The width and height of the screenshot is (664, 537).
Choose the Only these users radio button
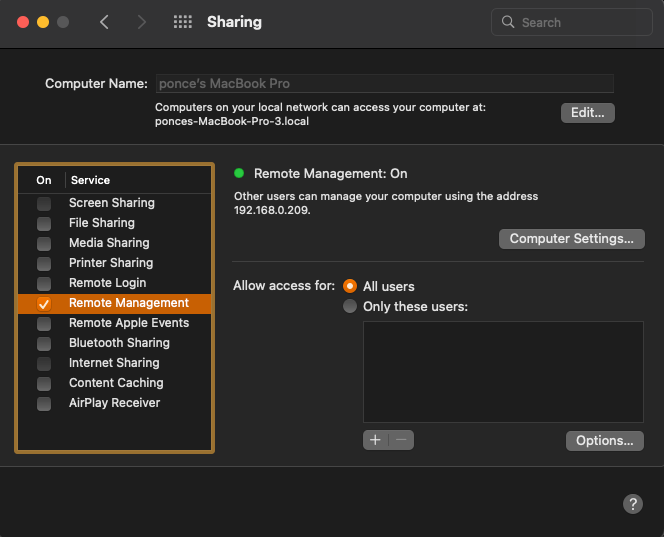pyautogui.click(x=350, y=306)
